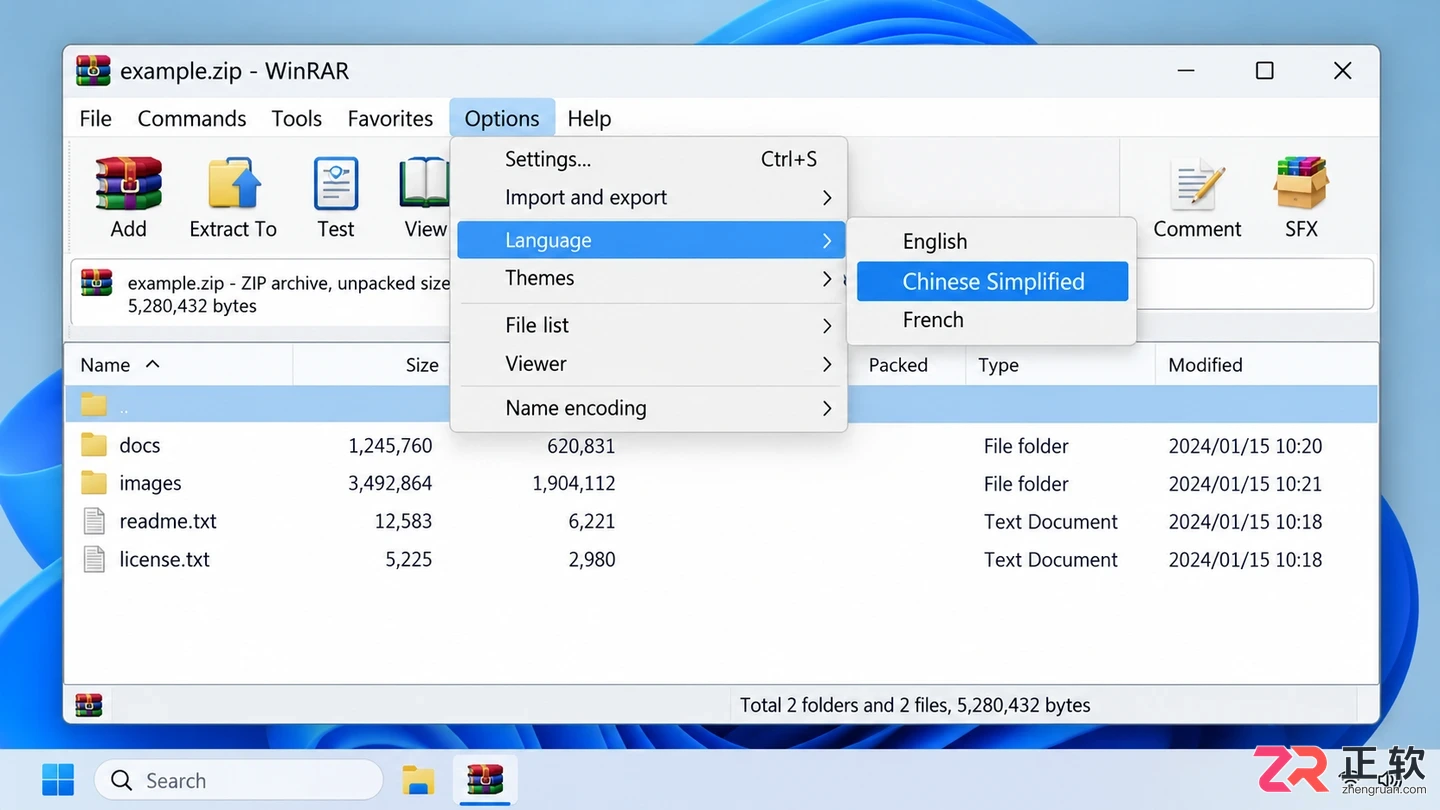Open the Favorites menu
The image size is (1440, 810).
pyautogui.click(x=390, y=118)
